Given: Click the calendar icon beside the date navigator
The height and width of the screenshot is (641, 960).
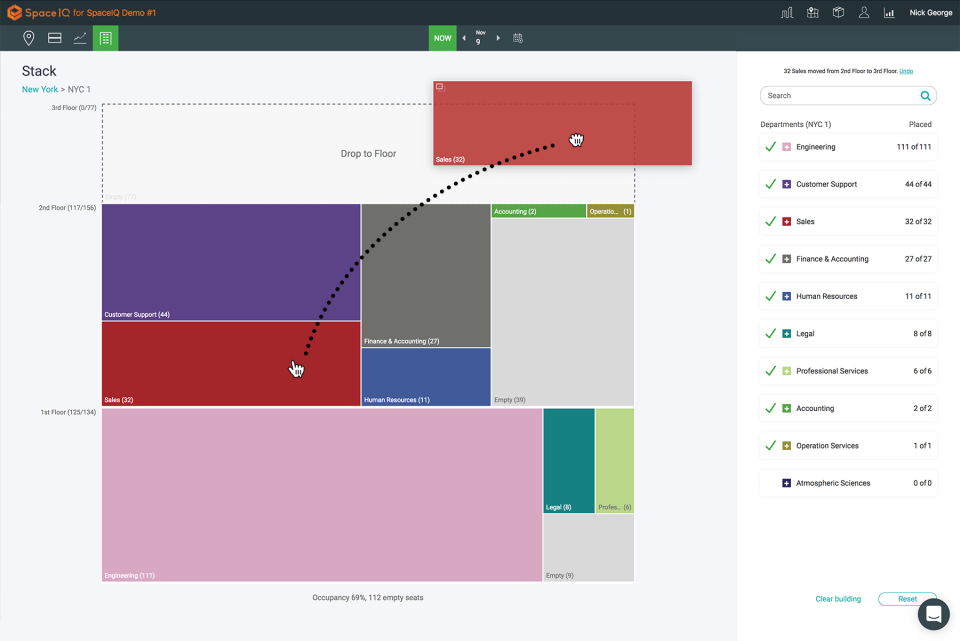Looking at the screenshot, I should click(518, 38).
